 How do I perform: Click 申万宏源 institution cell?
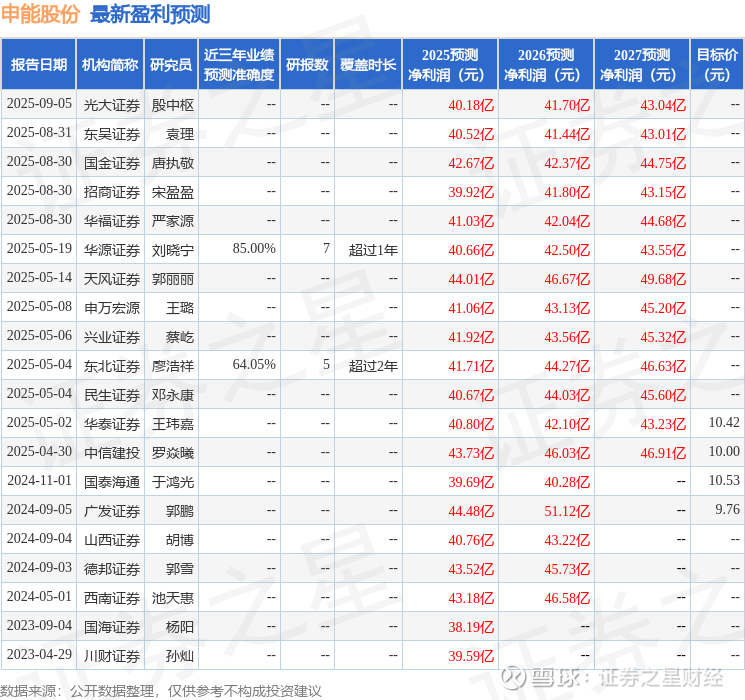(112, 308)
